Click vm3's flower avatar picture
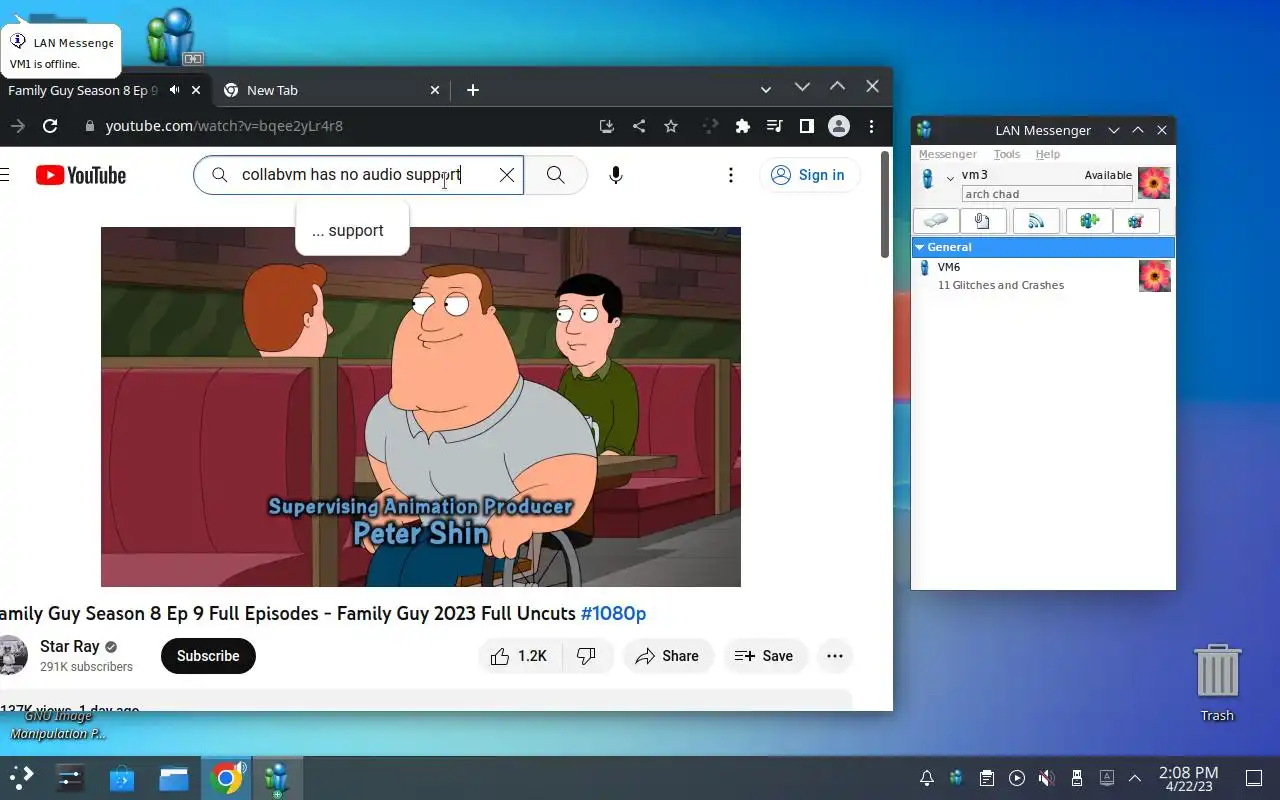Image resolution: width=1280 pixels, height=800 pixels. (x=1154, y=183)
